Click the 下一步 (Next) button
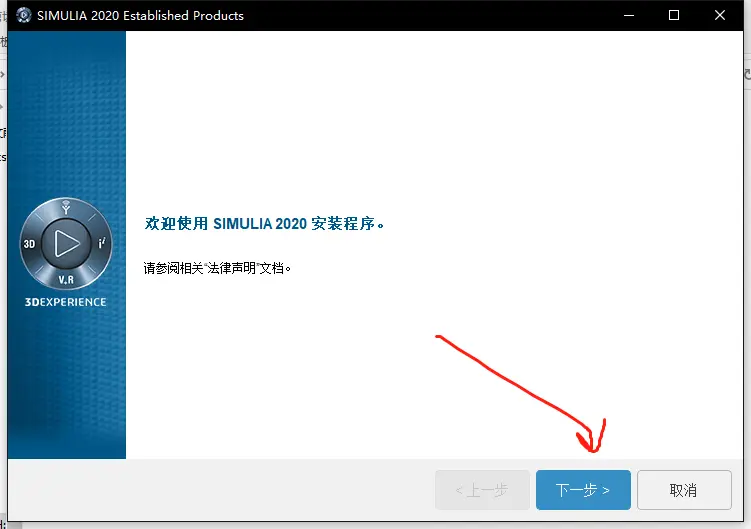 tap(583, 490)
